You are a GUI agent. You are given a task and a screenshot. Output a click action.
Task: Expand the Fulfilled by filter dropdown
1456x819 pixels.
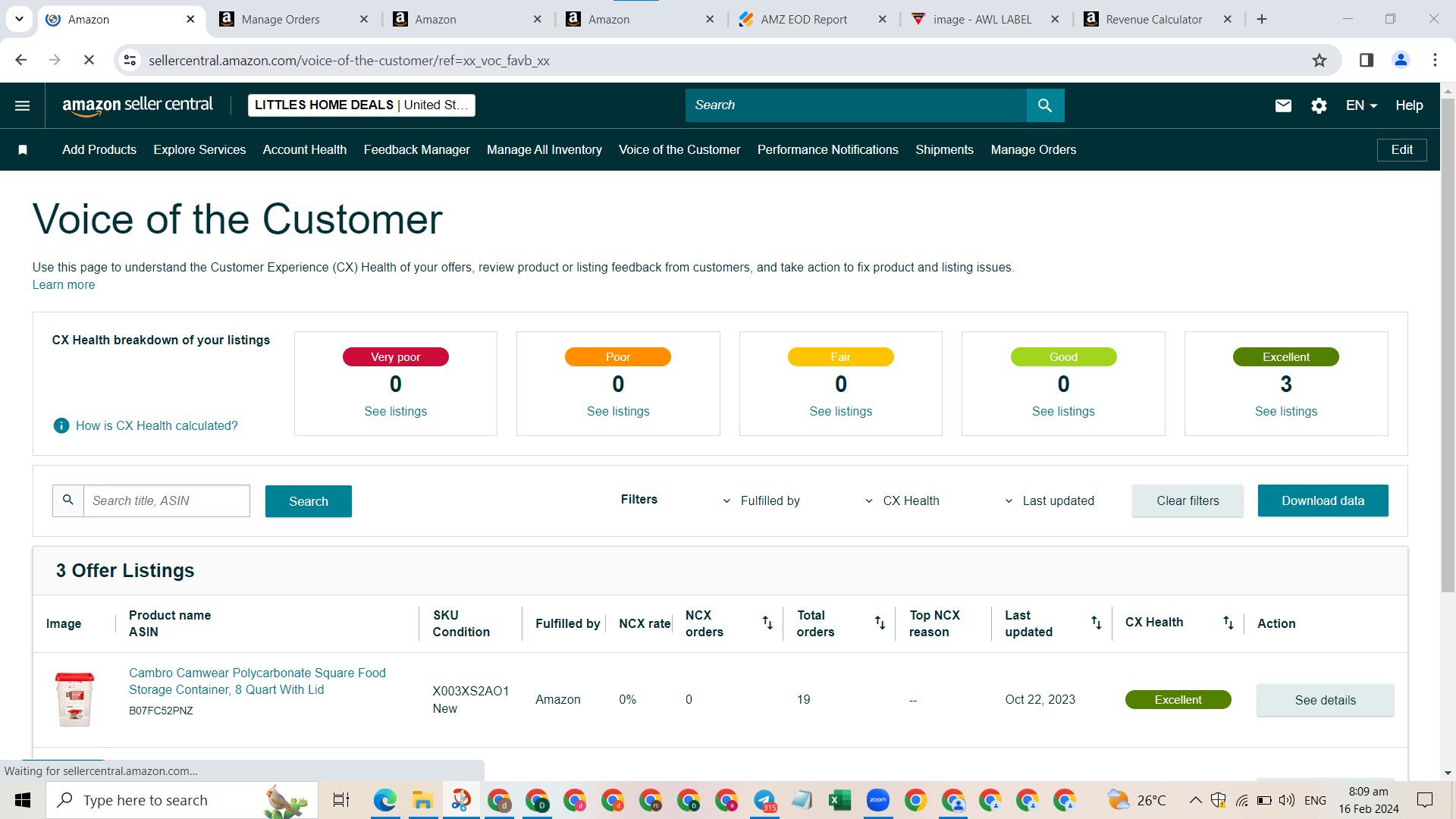coord(763,500)
